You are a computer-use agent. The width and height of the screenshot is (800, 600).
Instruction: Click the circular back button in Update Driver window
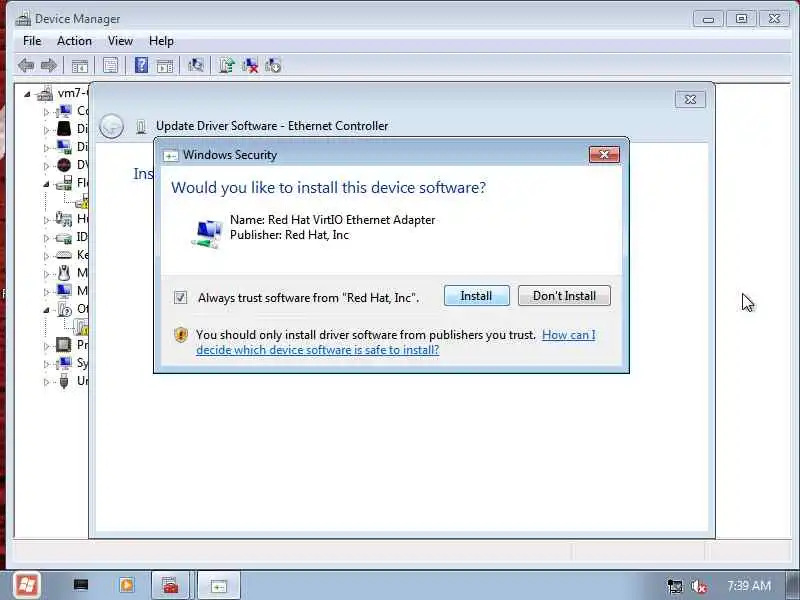pyautogui.click(x=111, y=126)
